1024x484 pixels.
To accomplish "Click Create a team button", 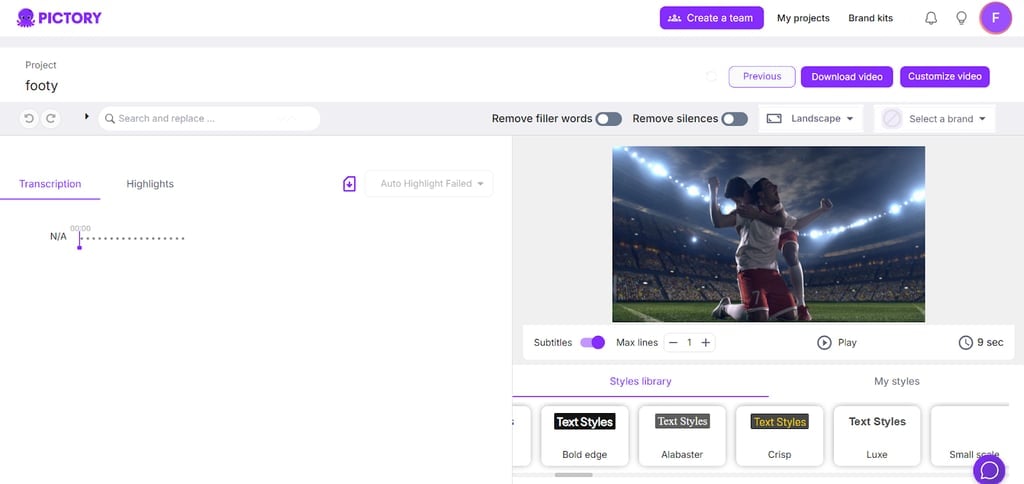I will pos(711,18).
